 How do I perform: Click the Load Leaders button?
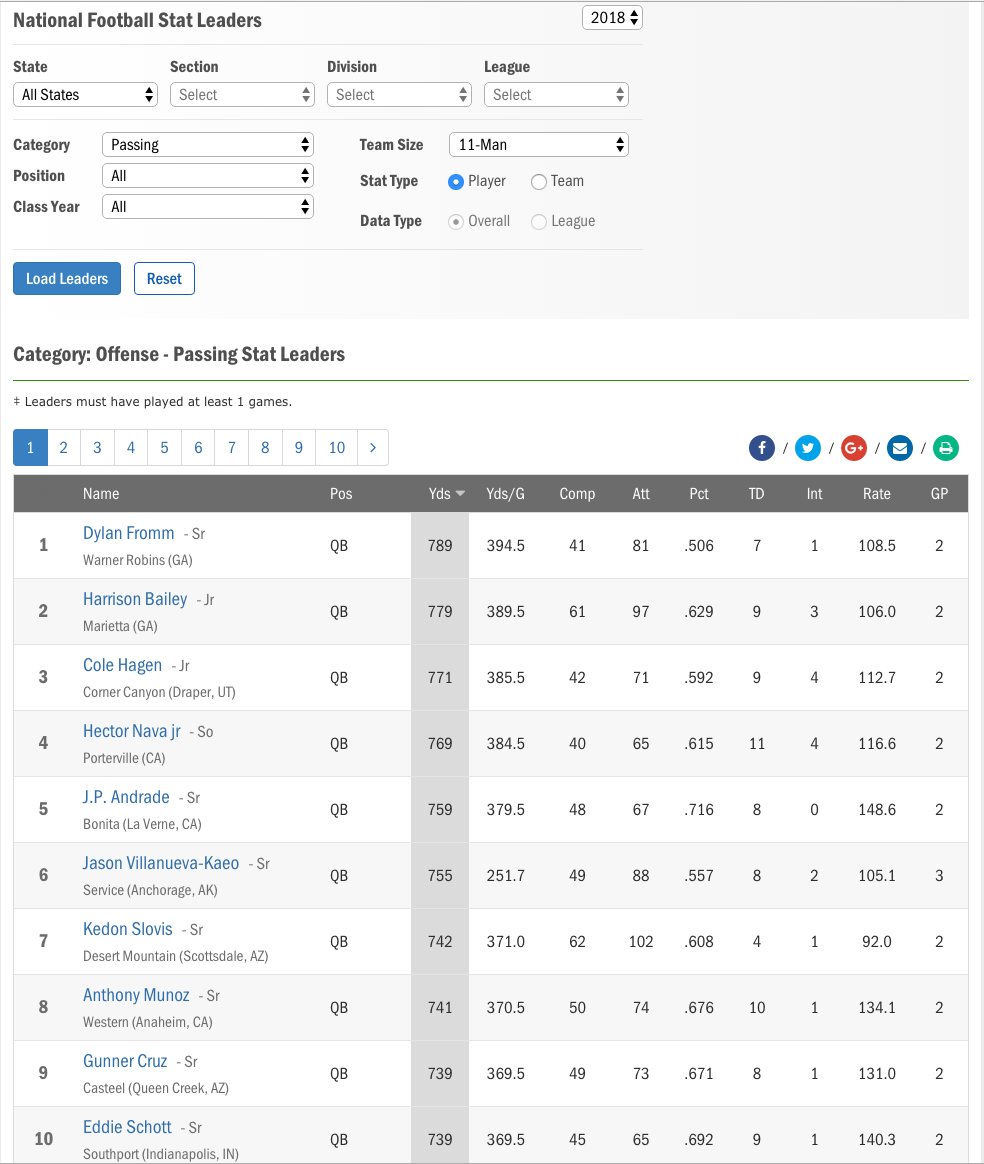click(67, 278)
